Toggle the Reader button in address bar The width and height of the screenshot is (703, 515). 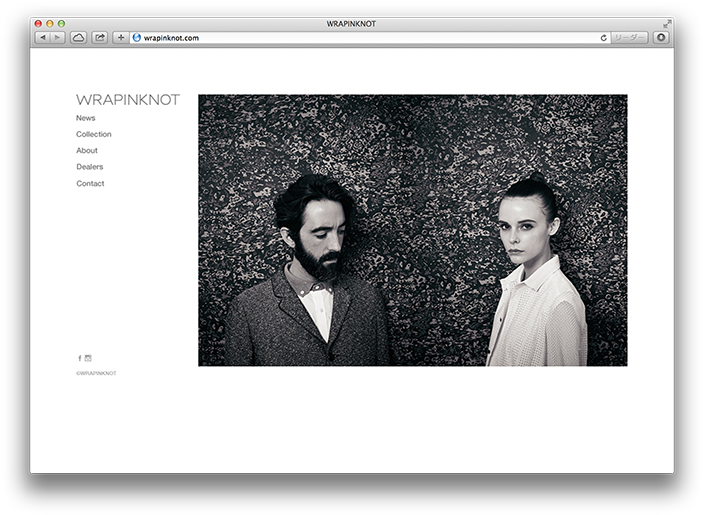point(630,37)
